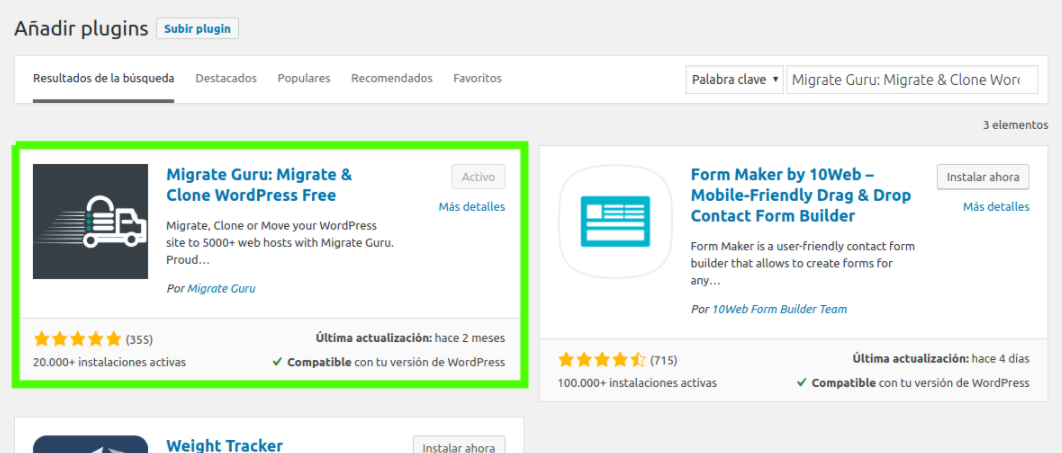Click the Form Maker description text
This screenshot has width=1062, height=453.
click(801, 263)
